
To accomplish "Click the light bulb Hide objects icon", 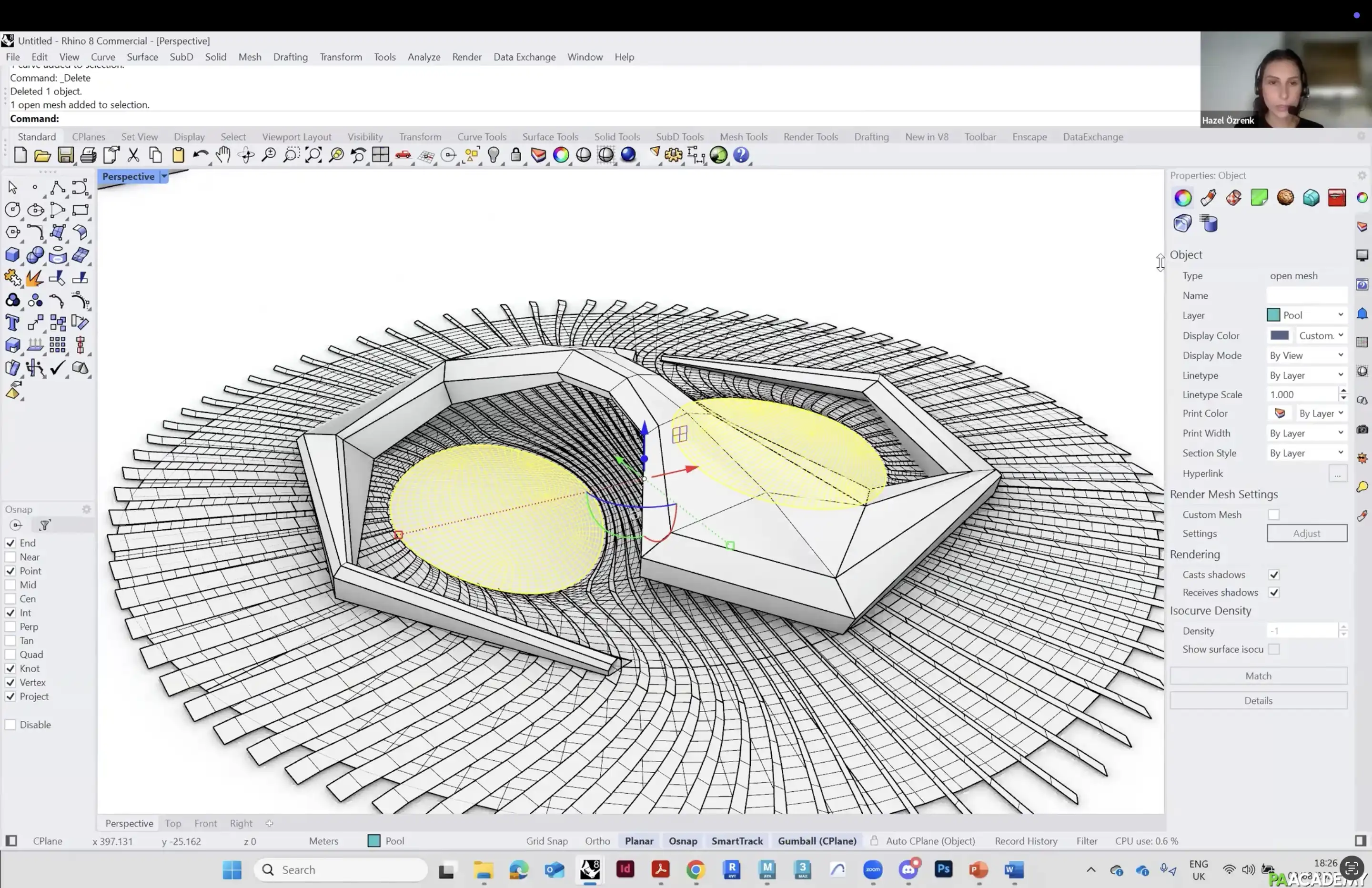I will tap(494, 155).
